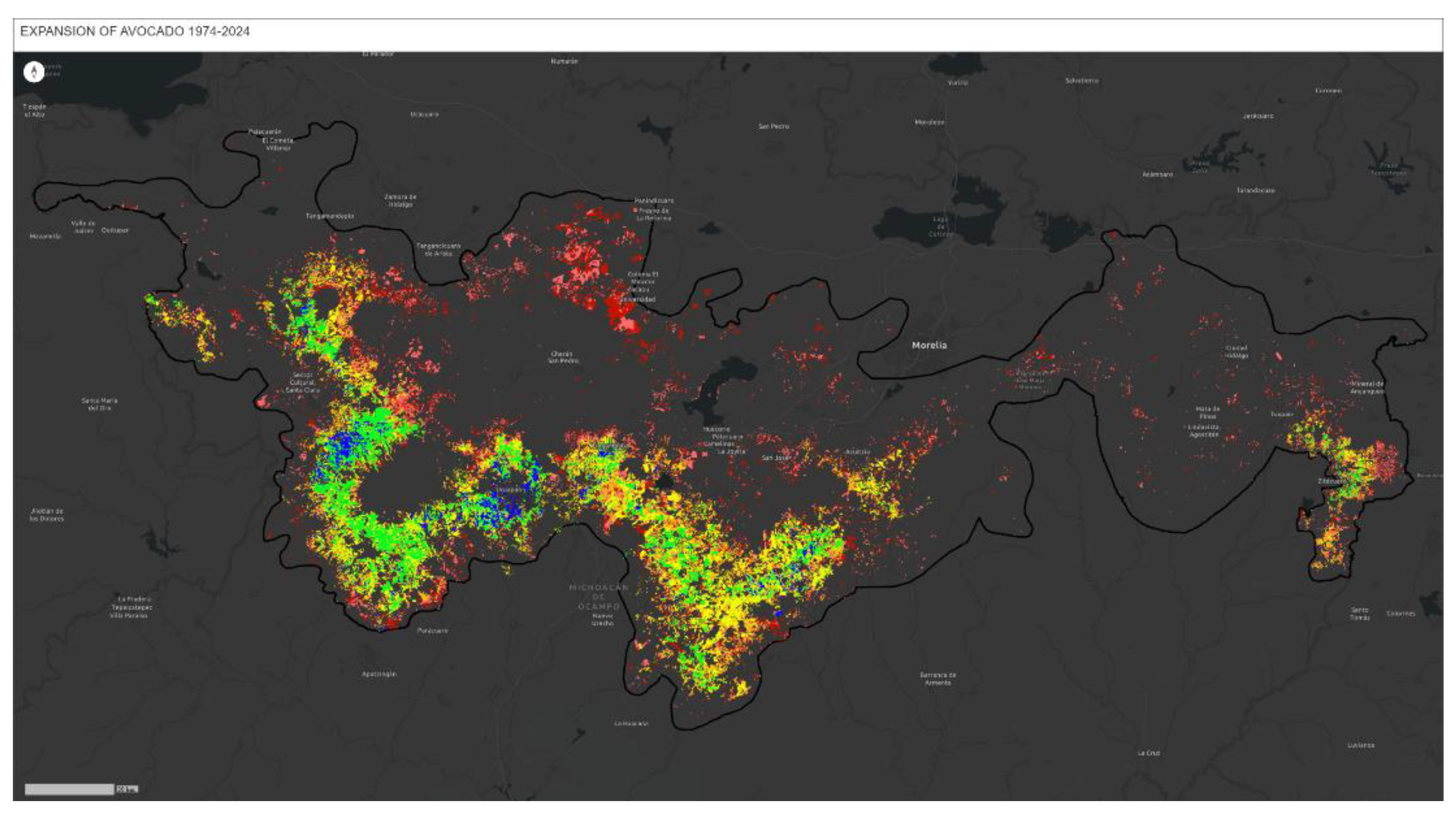The height and width of the screenshot is (813, 1456).
Task: Select the Morelia city label
Action: point(929,345)
